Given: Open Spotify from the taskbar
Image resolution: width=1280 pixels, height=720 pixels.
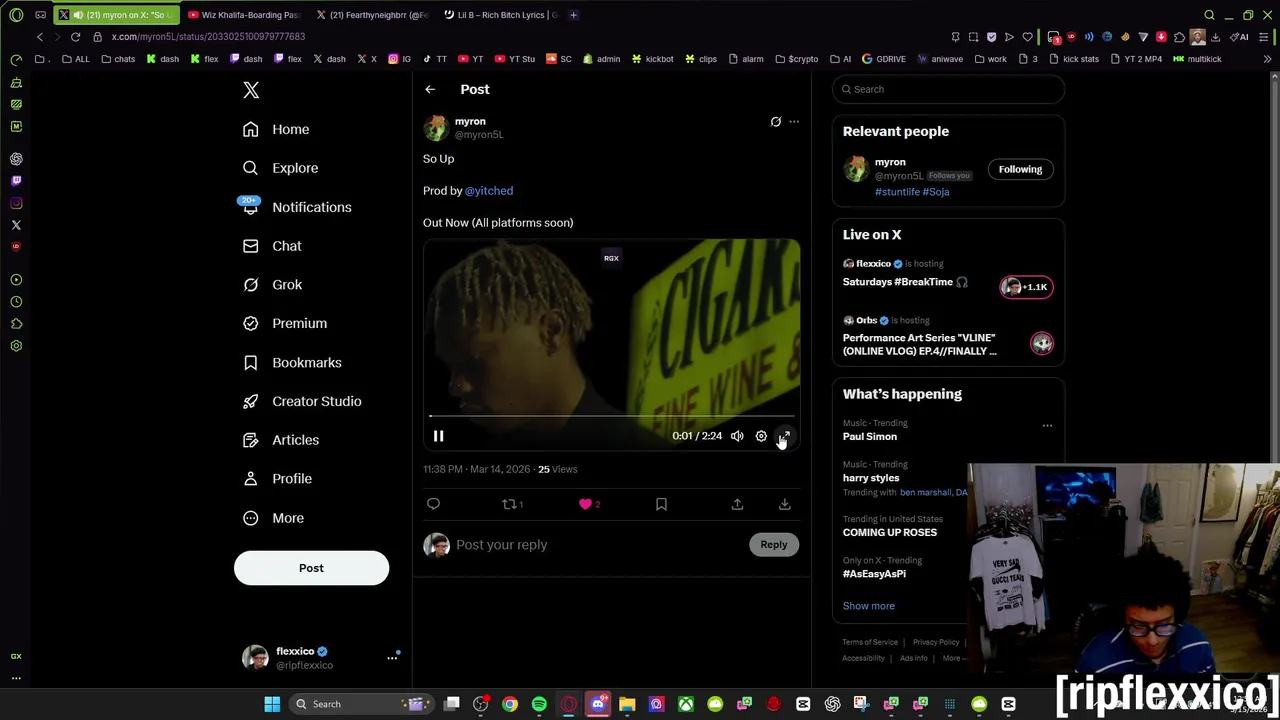Looking at the screenshot, I should [539, 704].
